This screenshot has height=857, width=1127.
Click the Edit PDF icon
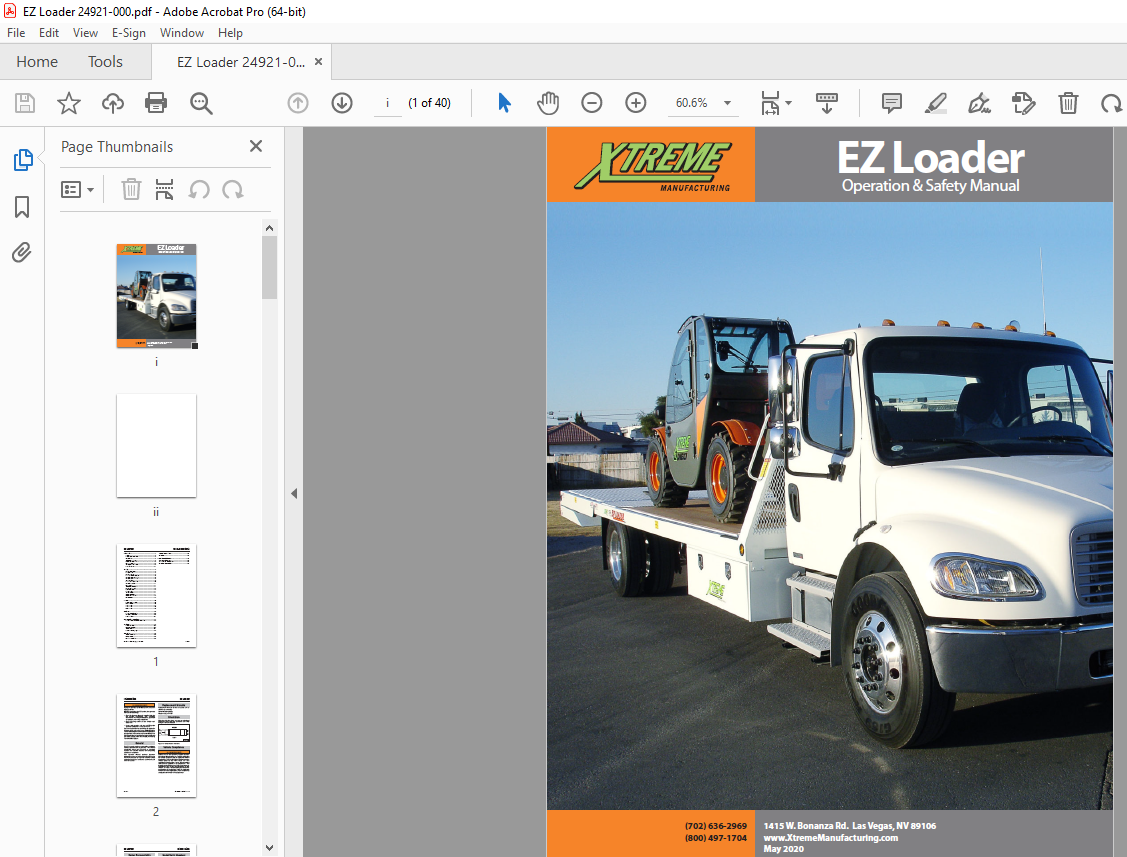[1024, 103]
